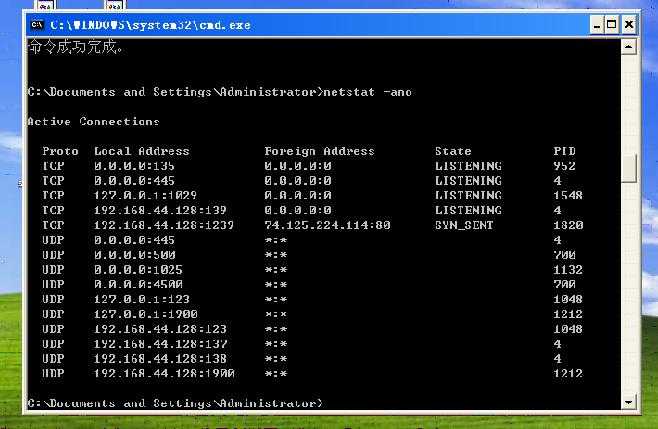Click local address 127.0.0.1:123
The height and width of the screenshot is (429, 658).
(141, 299)
